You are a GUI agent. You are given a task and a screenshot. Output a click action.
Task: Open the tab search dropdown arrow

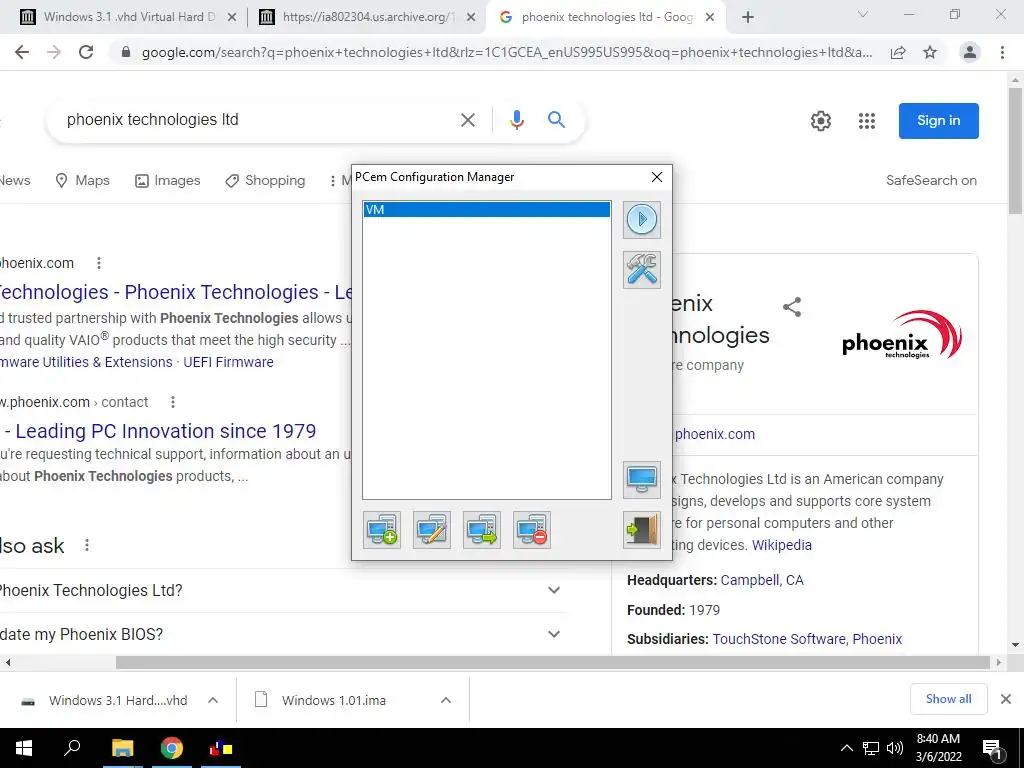coord(863,14)
